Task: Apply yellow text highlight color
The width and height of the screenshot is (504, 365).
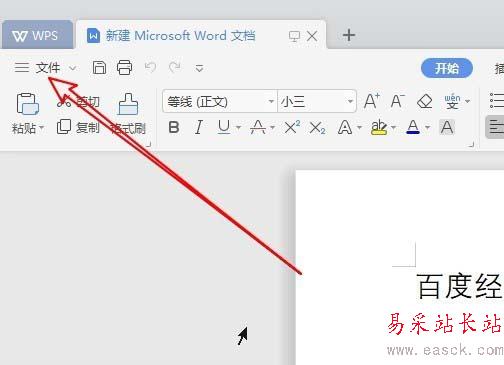Action: (x=379, y=127)
